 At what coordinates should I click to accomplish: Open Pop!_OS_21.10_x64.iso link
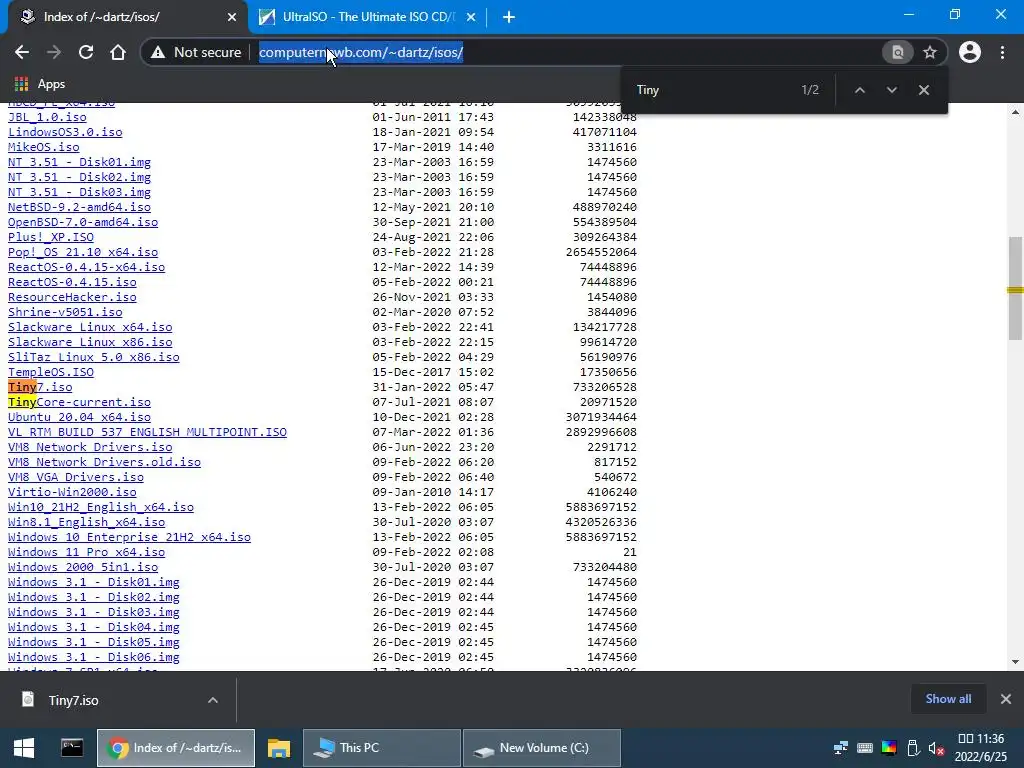(x=83, y=252)
